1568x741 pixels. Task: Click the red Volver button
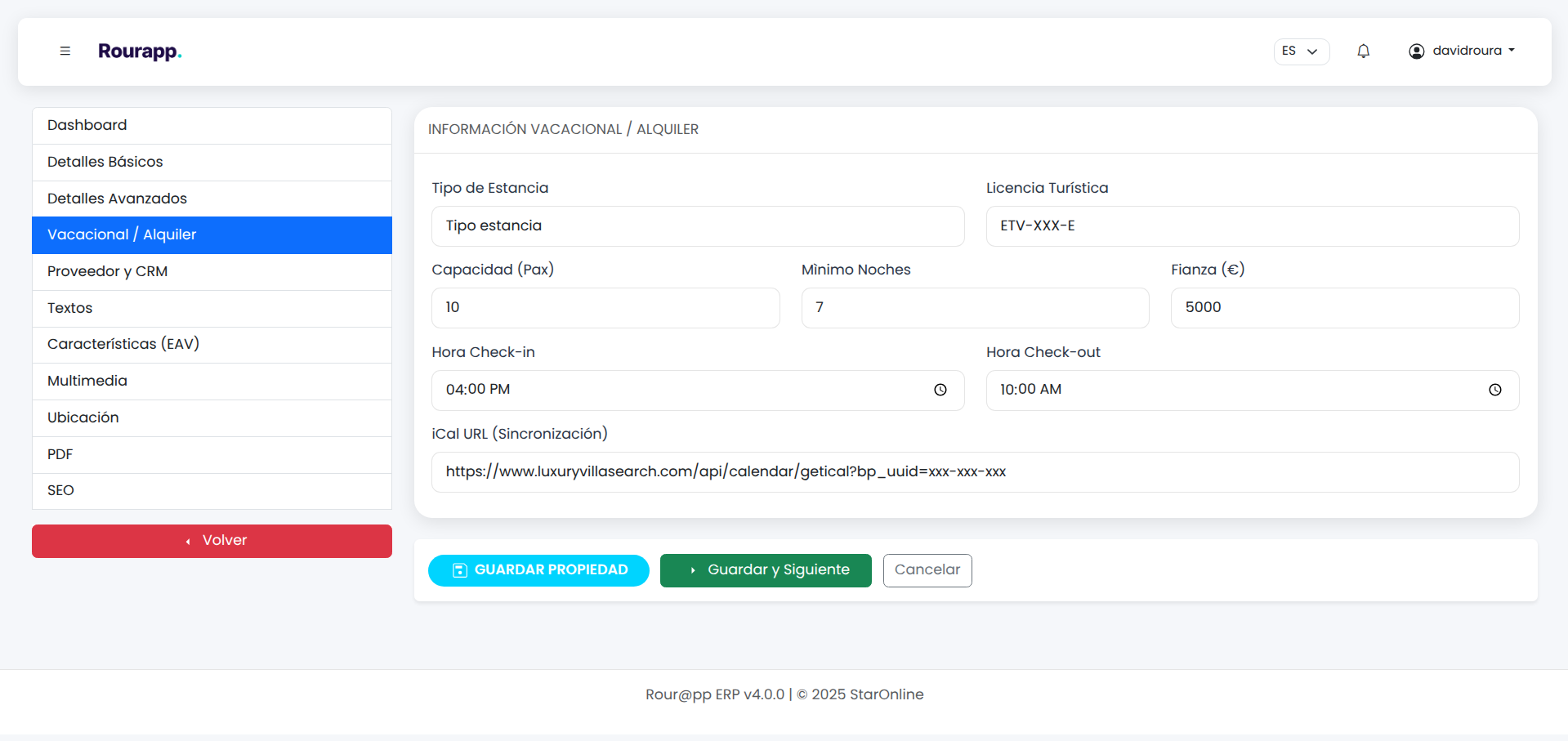click(x=212, y=541)
